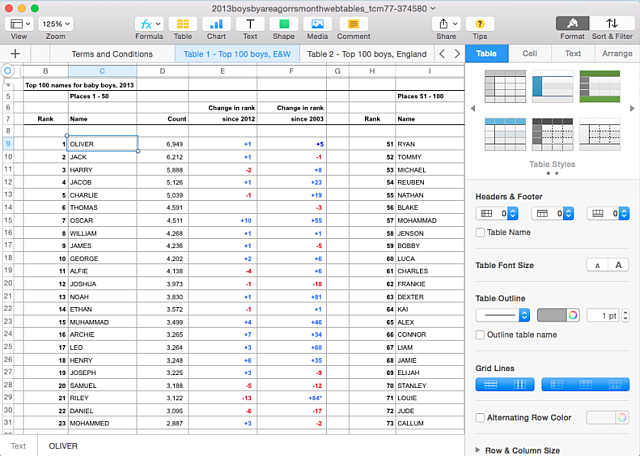The image size is (640, 456).
Task: Switch to the Cell inspector tab
Action: [x=529, y=53]
